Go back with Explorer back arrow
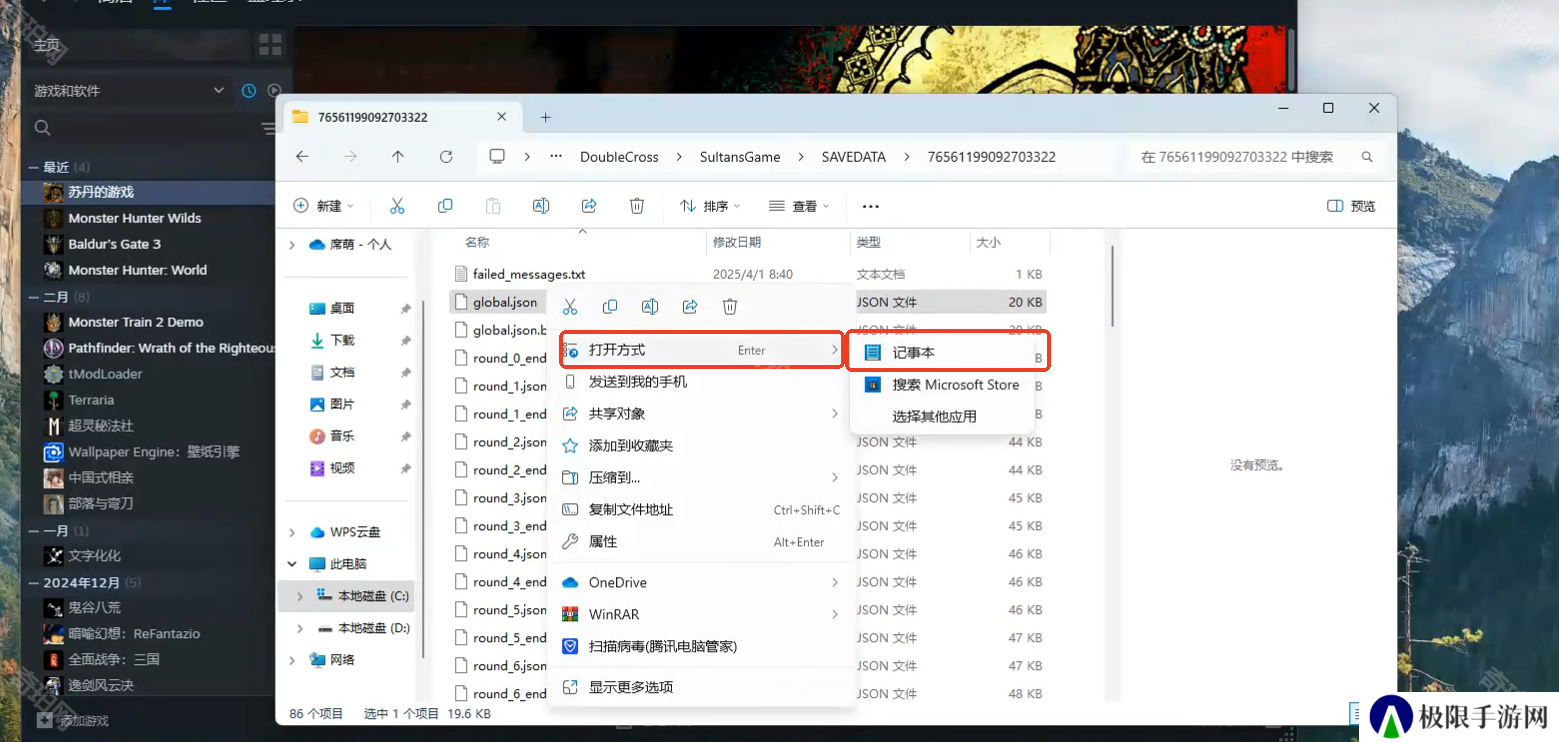 pyautogui.click(x=302, y=157)
